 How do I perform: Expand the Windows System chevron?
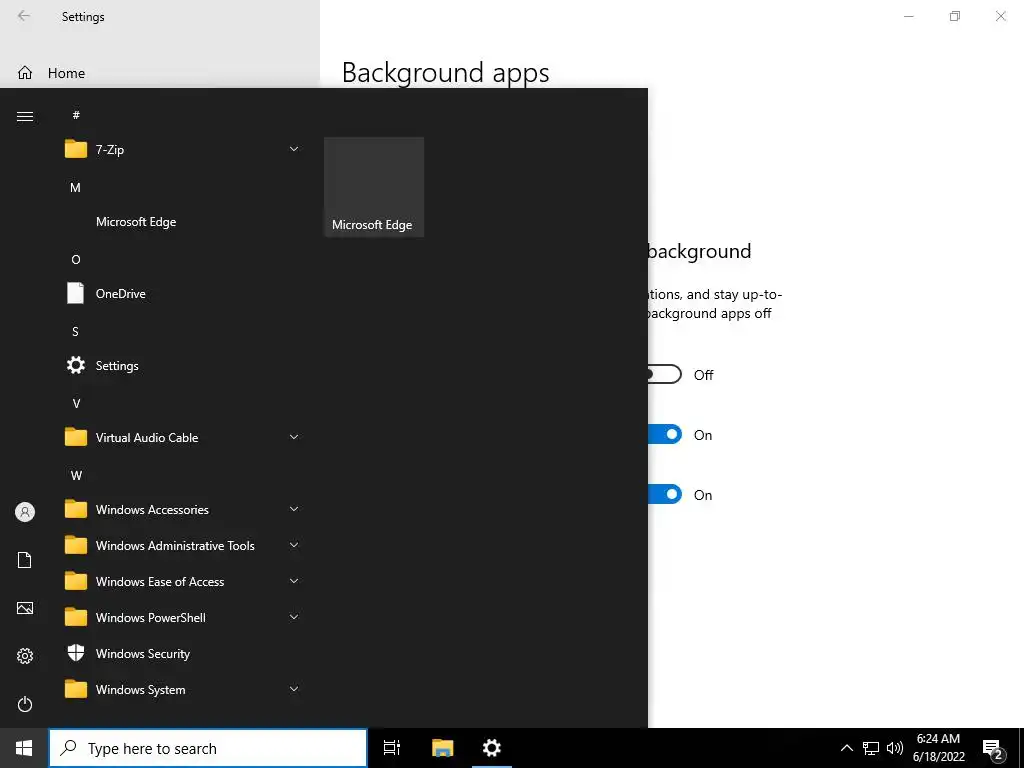pyautogui.click(x=294, y=690)
